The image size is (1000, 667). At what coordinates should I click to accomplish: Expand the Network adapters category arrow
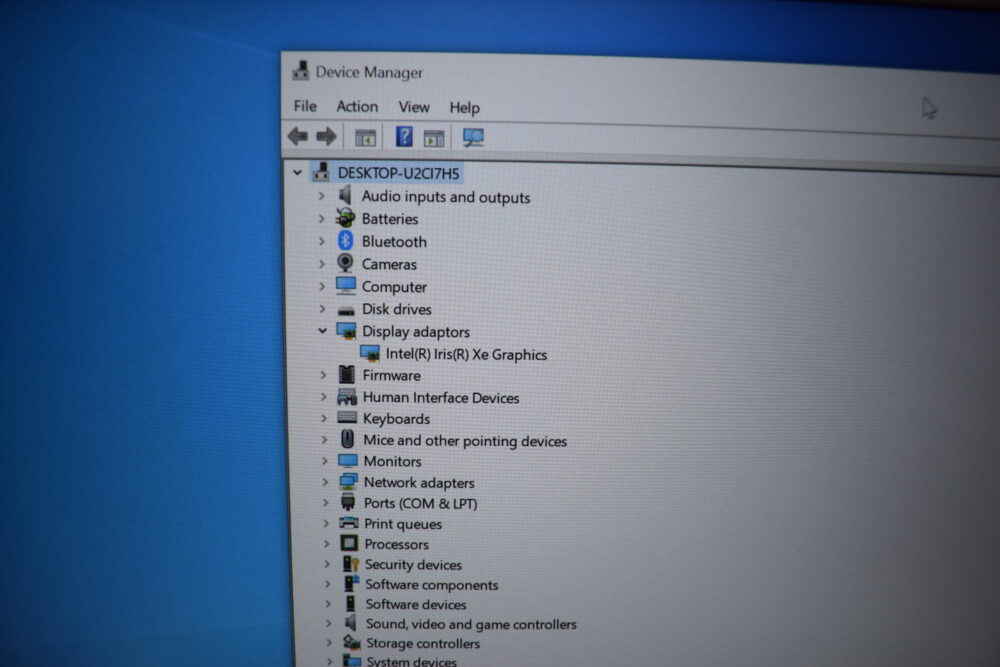(x=325, y=482)
